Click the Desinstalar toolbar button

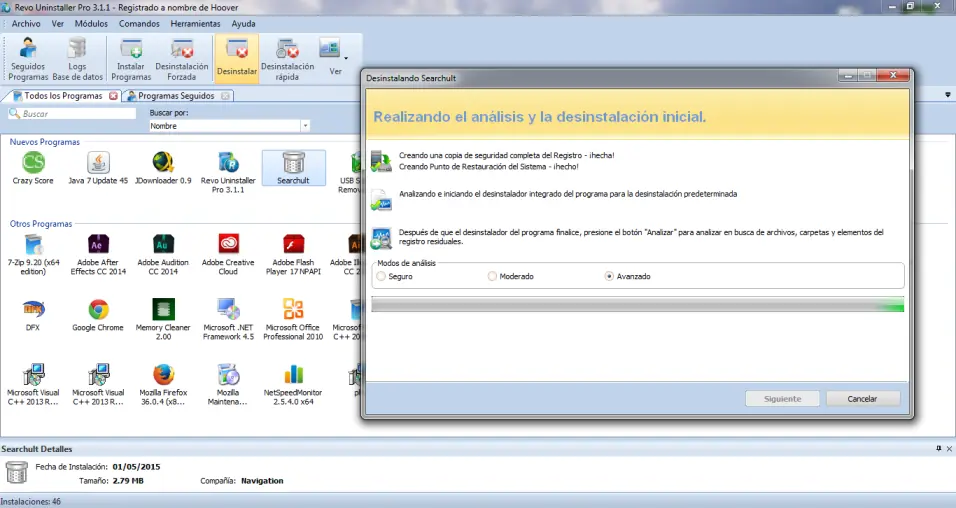[237, 59]
